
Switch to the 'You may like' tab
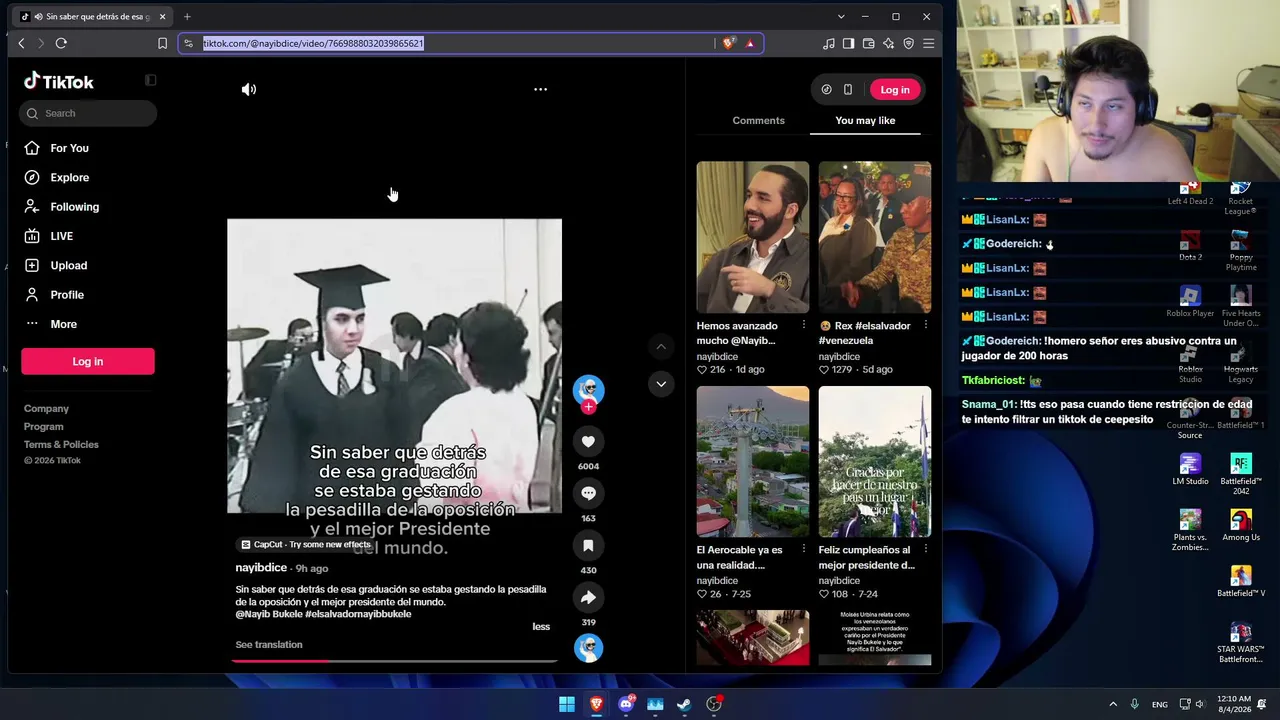pyautogui.click(x=865, y=120)
